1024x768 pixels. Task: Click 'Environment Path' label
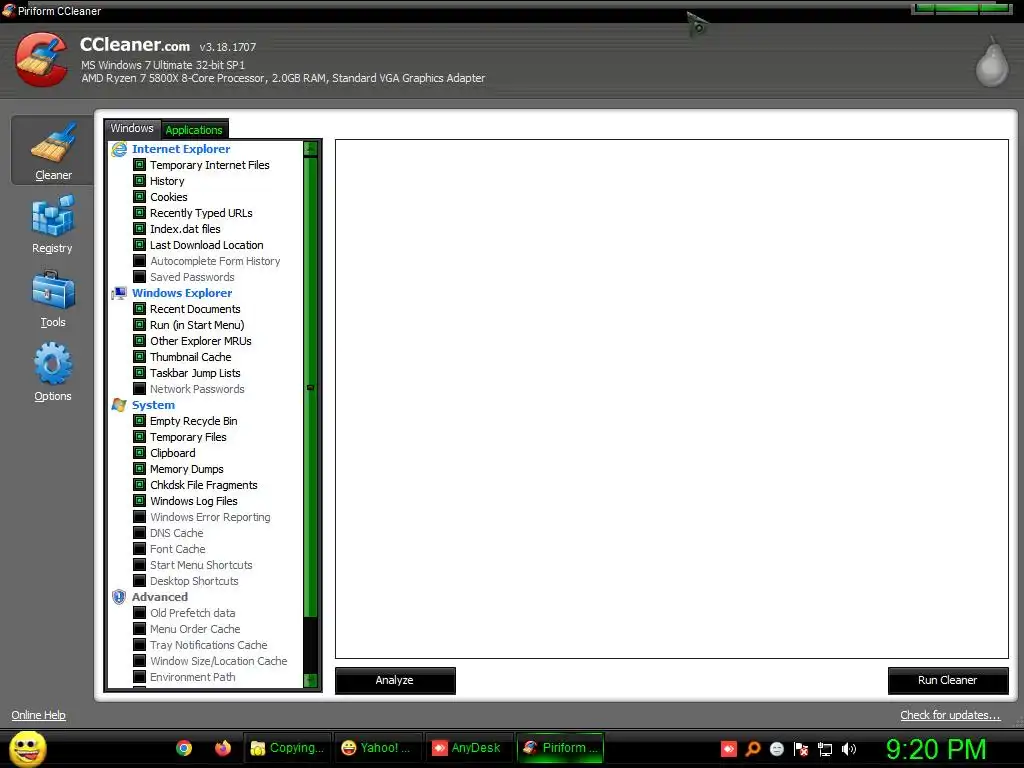pos(193,677)
